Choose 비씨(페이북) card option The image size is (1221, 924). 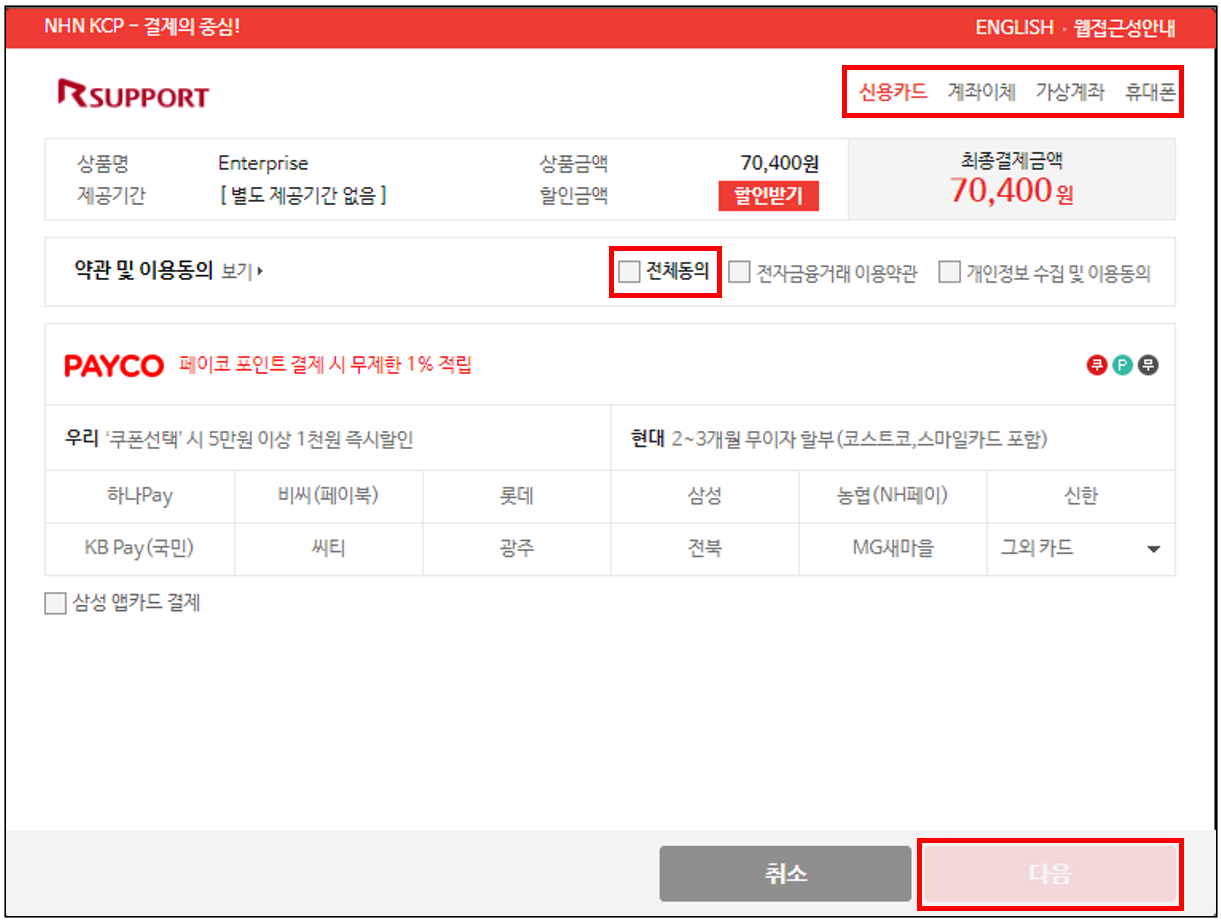point(329,496)
